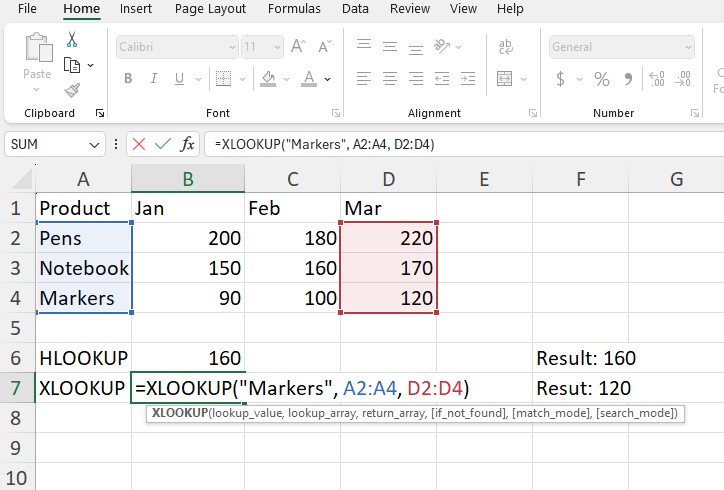
Task: Apply the Fill Color bucket swatch
Action: pyautogui.click(x=268, y=79)
